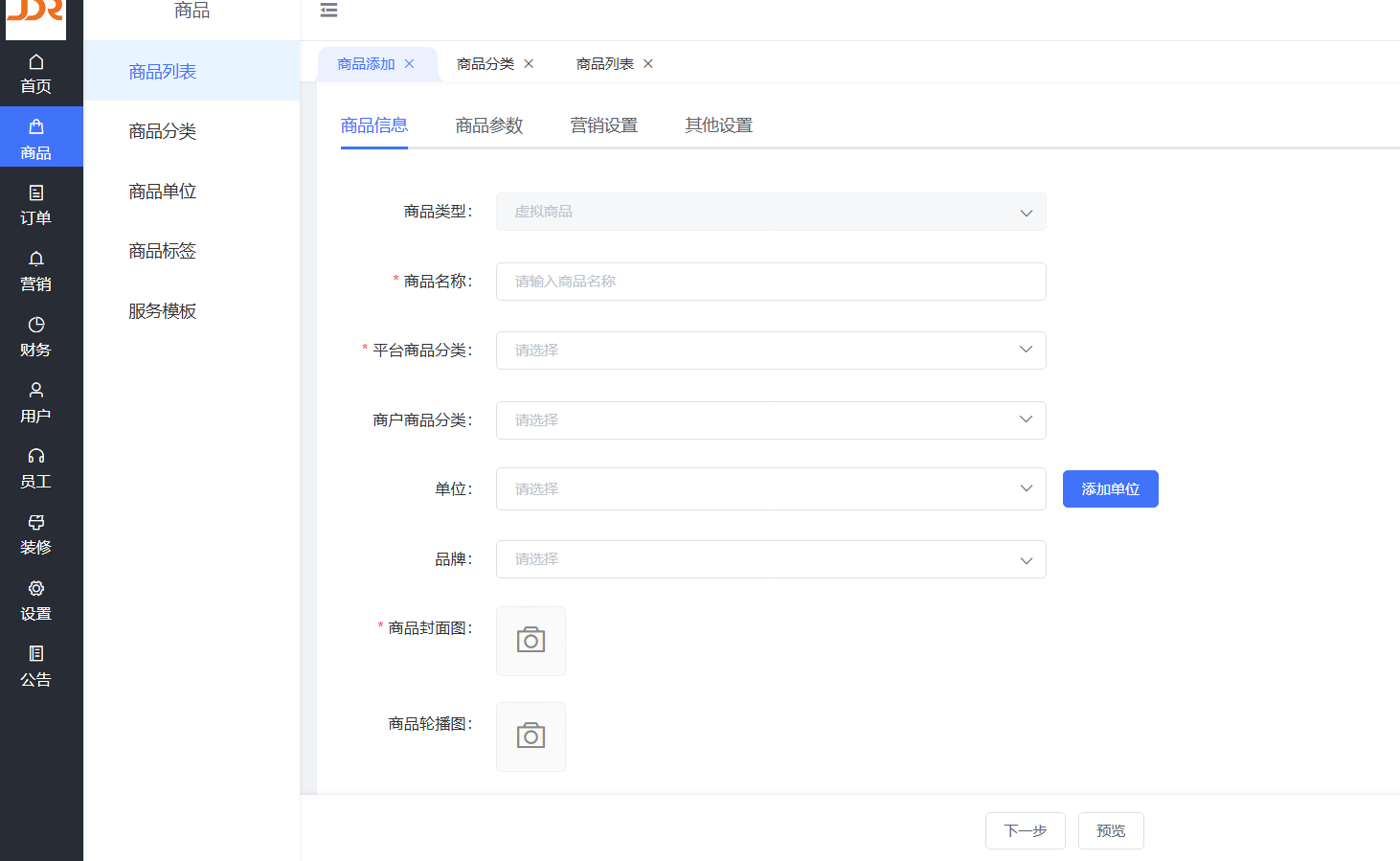
Task: Open the 单位 unit dropdown
Action: coord(771,489)
